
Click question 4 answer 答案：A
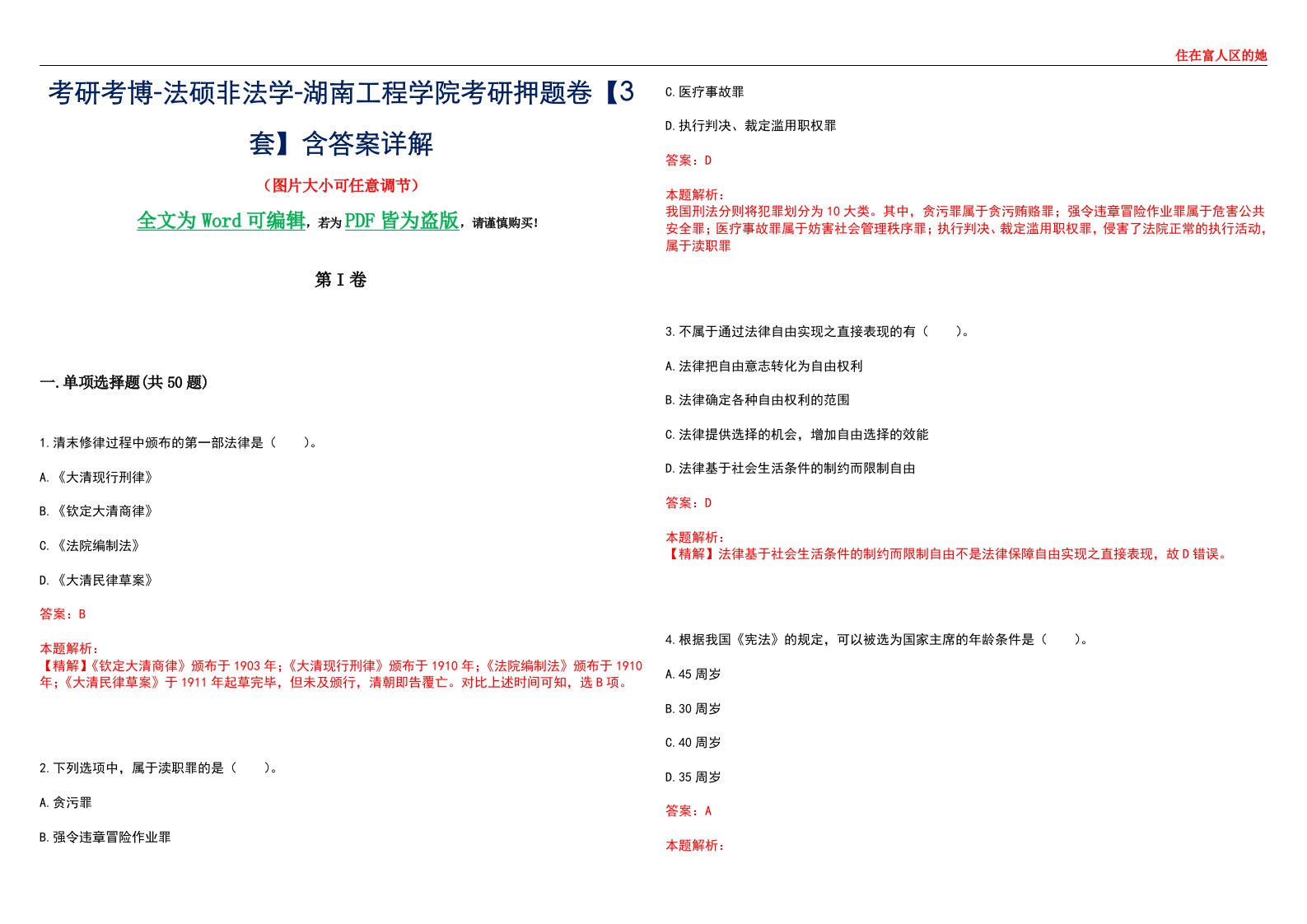coord(689,810)
